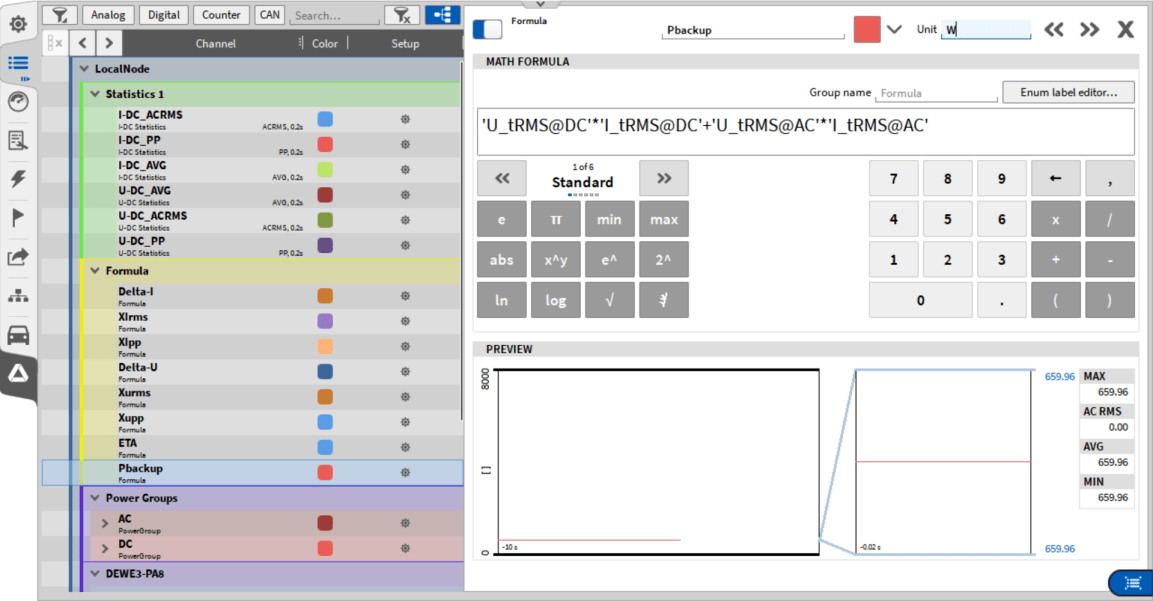Click the blue color swatch of I-DC_ACRMS
Screen dimensions: 1153x601
coord(325,119)
